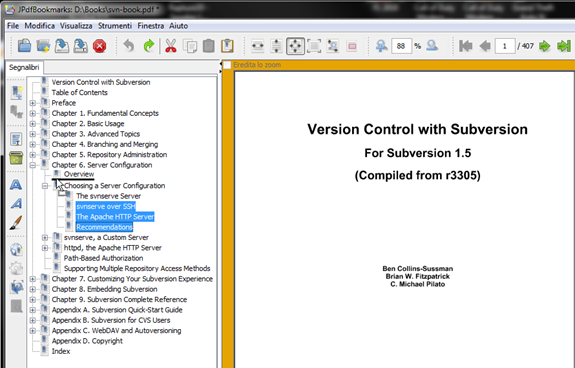
Task: Zoom in with magnifier right of percent
Action: [432, 46]
